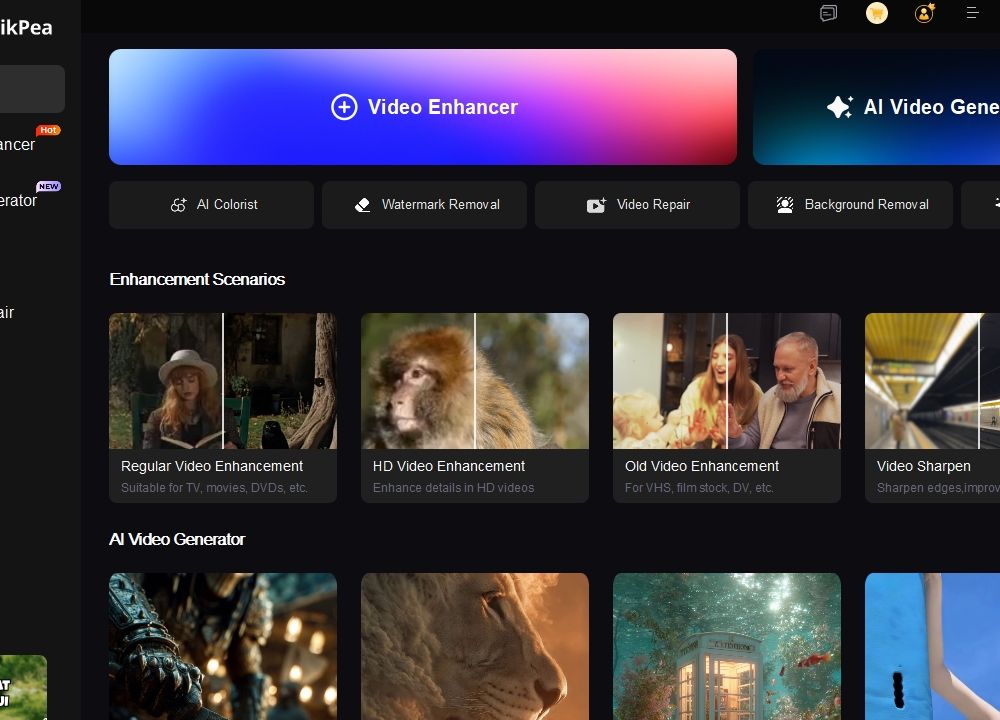Click the AI Colorist palette icon
This screenshot has height=720, width=1000.
(x=179, y=205)
